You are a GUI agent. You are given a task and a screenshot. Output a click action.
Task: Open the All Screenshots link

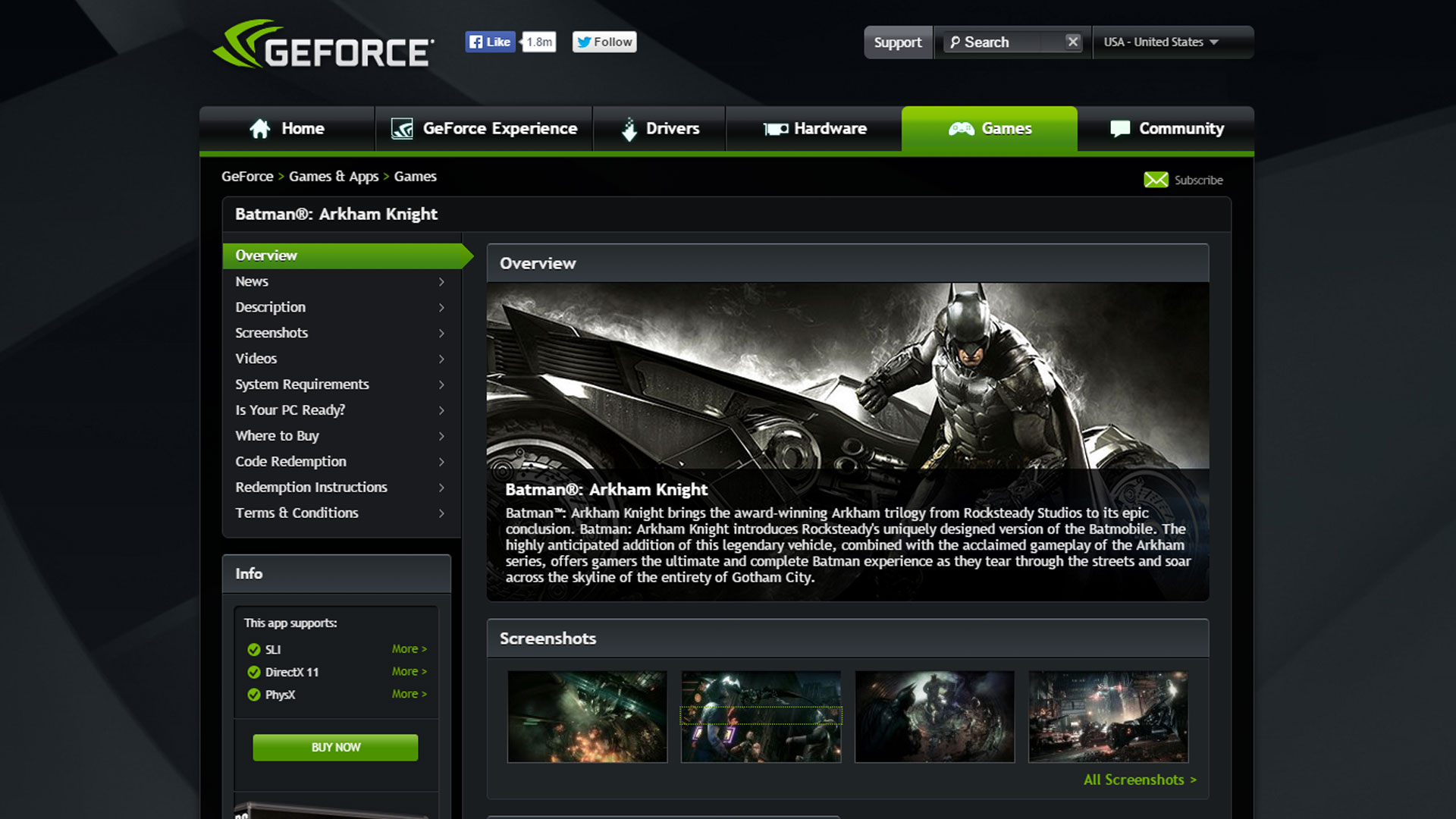(x=1139, y=780)
